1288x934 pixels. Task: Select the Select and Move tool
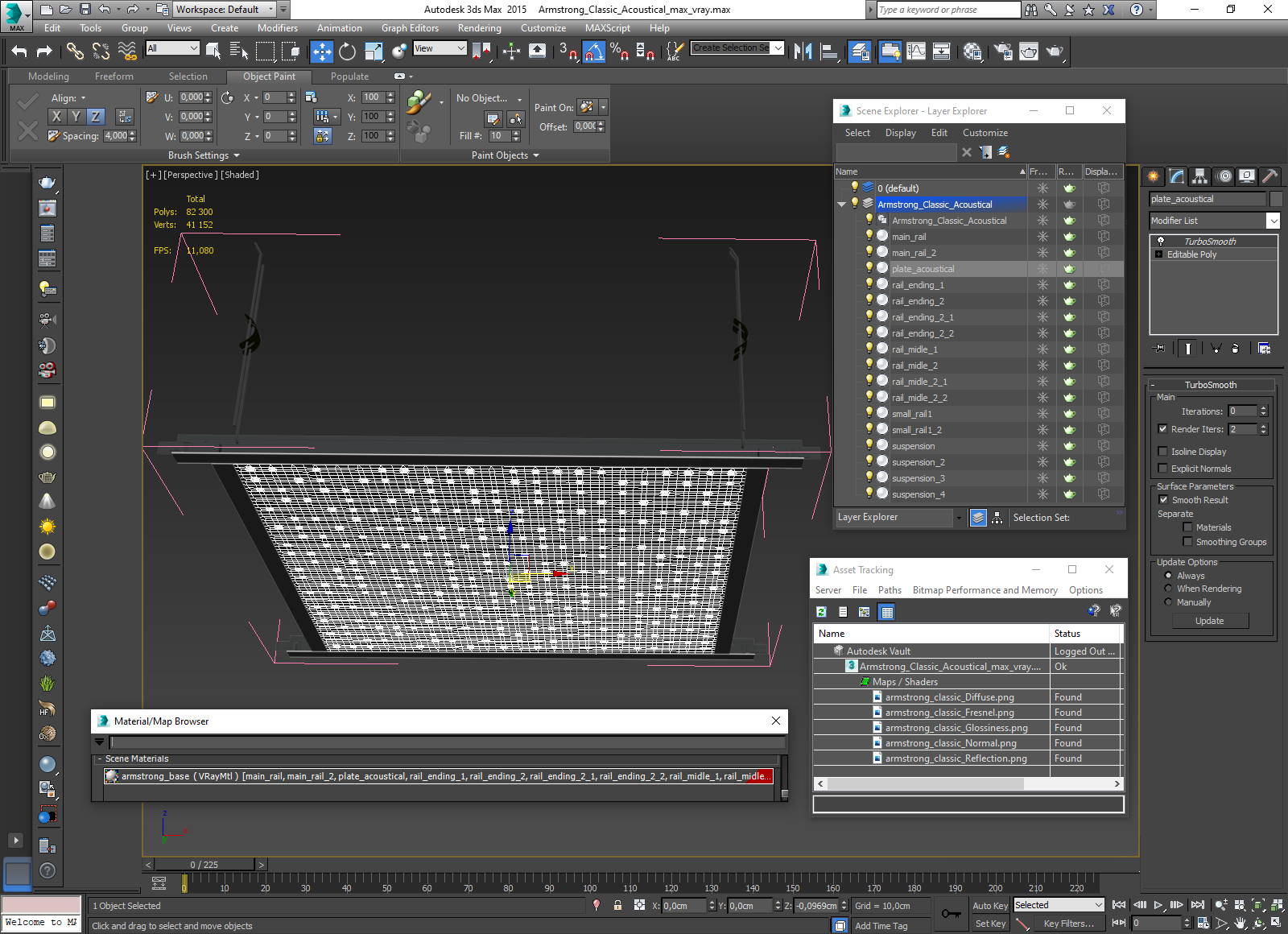click(321, 52)
